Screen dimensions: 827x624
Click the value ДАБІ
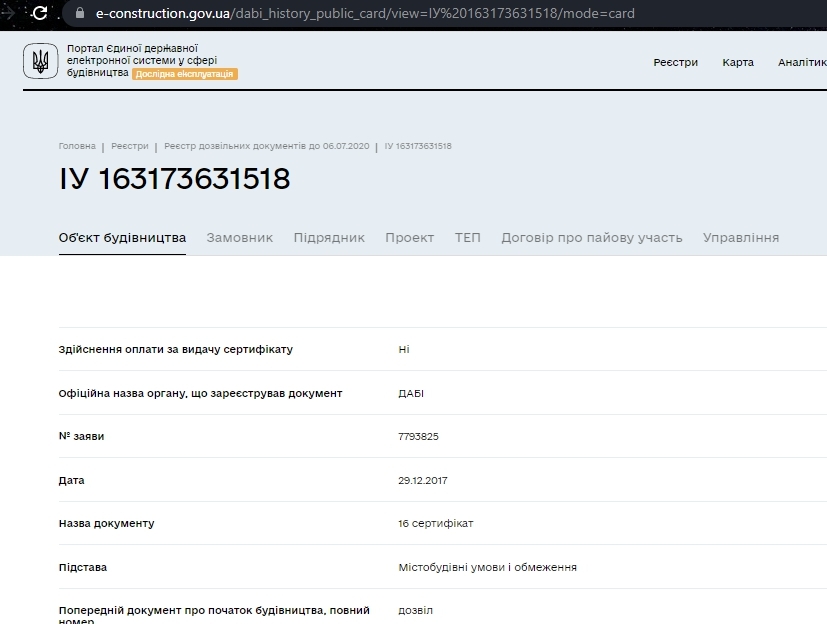[x=411, y=393]
